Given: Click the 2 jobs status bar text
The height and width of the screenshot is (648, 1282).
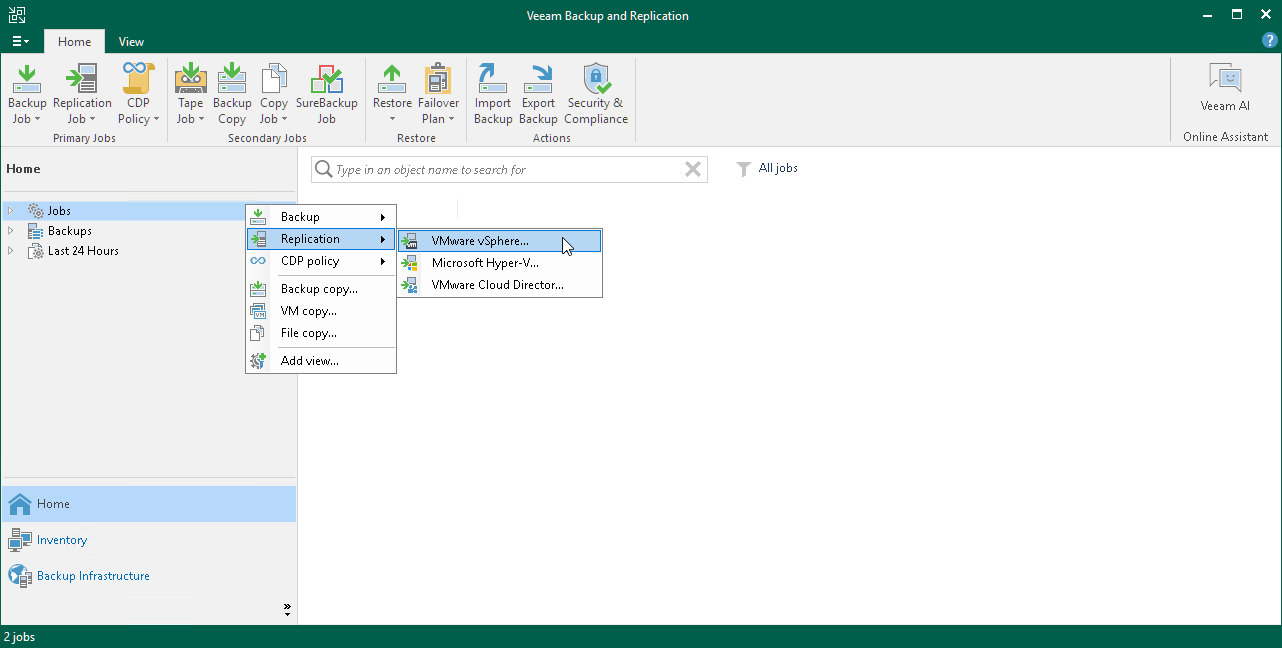Looking at the screenshot, I should coord(19,637).
